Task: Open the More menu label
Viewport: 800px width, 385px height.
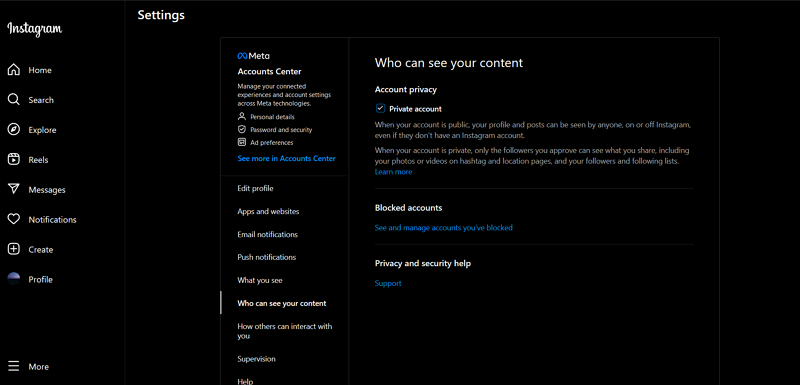Action: pyautogui.click(x=39, y=367)
